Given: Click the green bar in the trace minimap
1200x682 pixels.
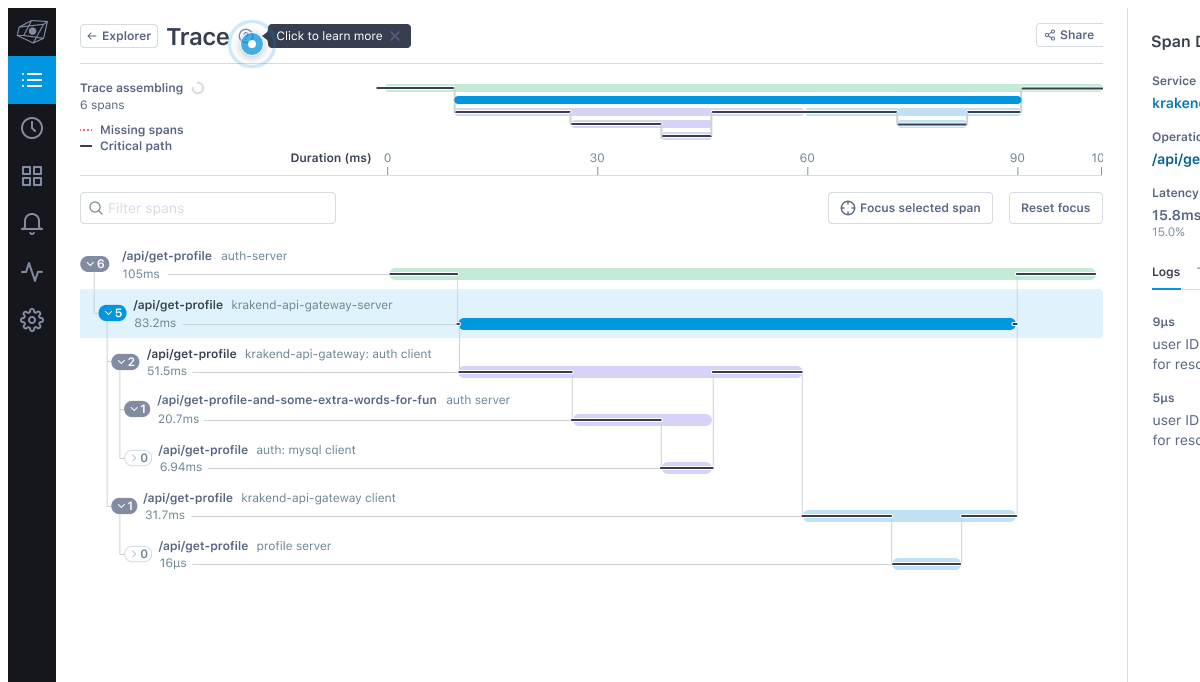Looking at the screenshot, I should click(742, 88).
